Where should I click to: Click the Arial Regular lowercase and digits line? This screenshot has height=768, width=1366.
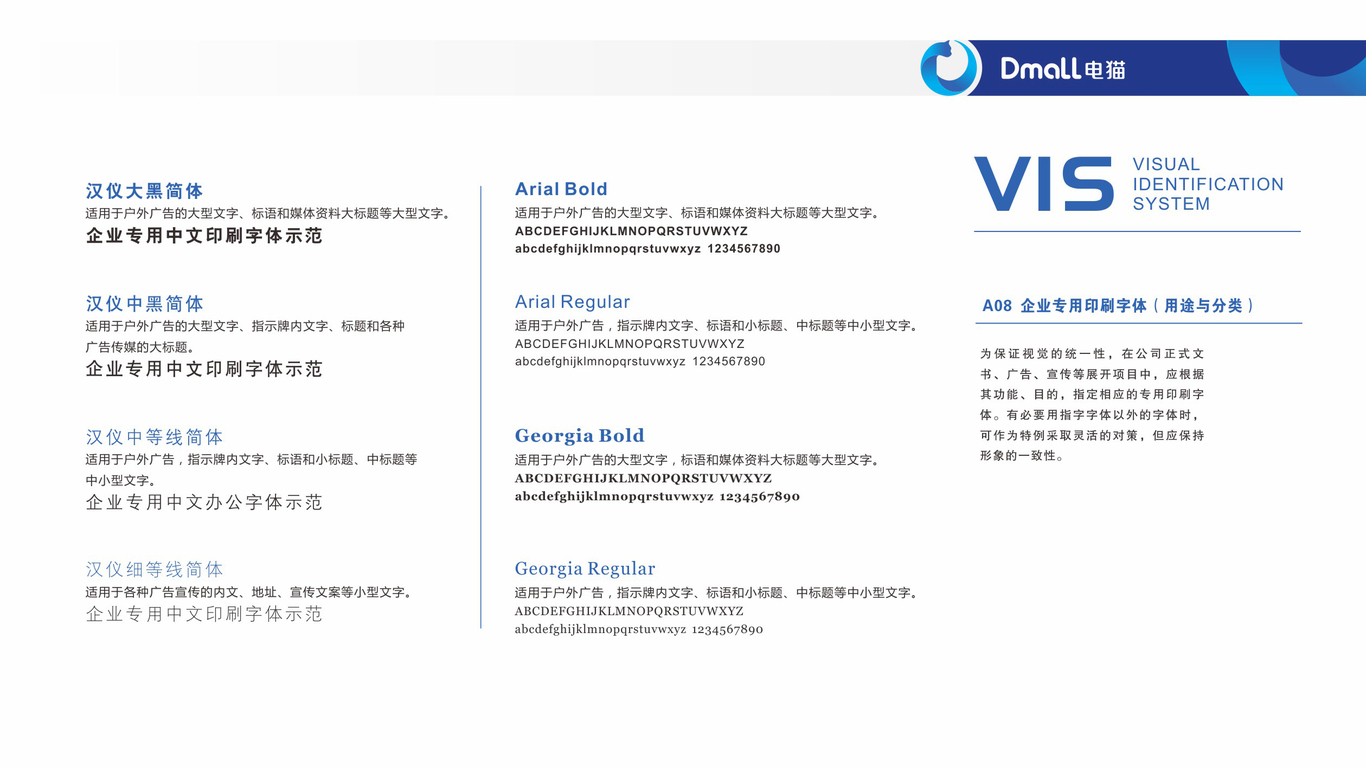[640, 362]
